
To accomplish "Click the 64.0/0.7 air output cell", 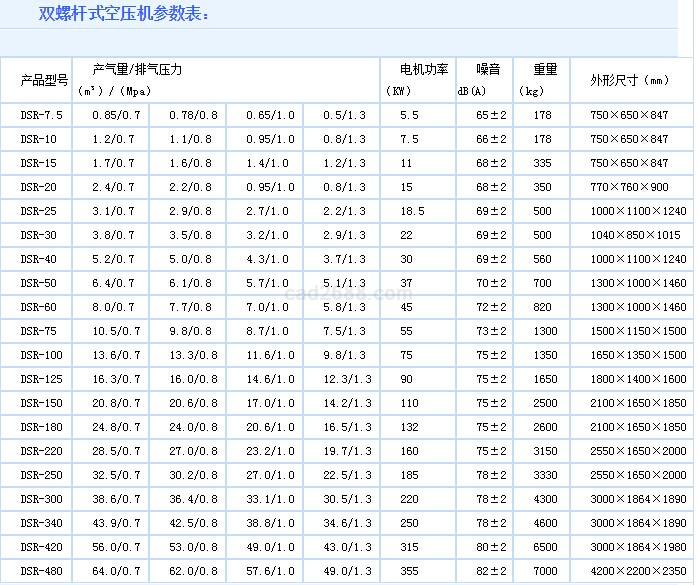I will [x=114, y=571].
